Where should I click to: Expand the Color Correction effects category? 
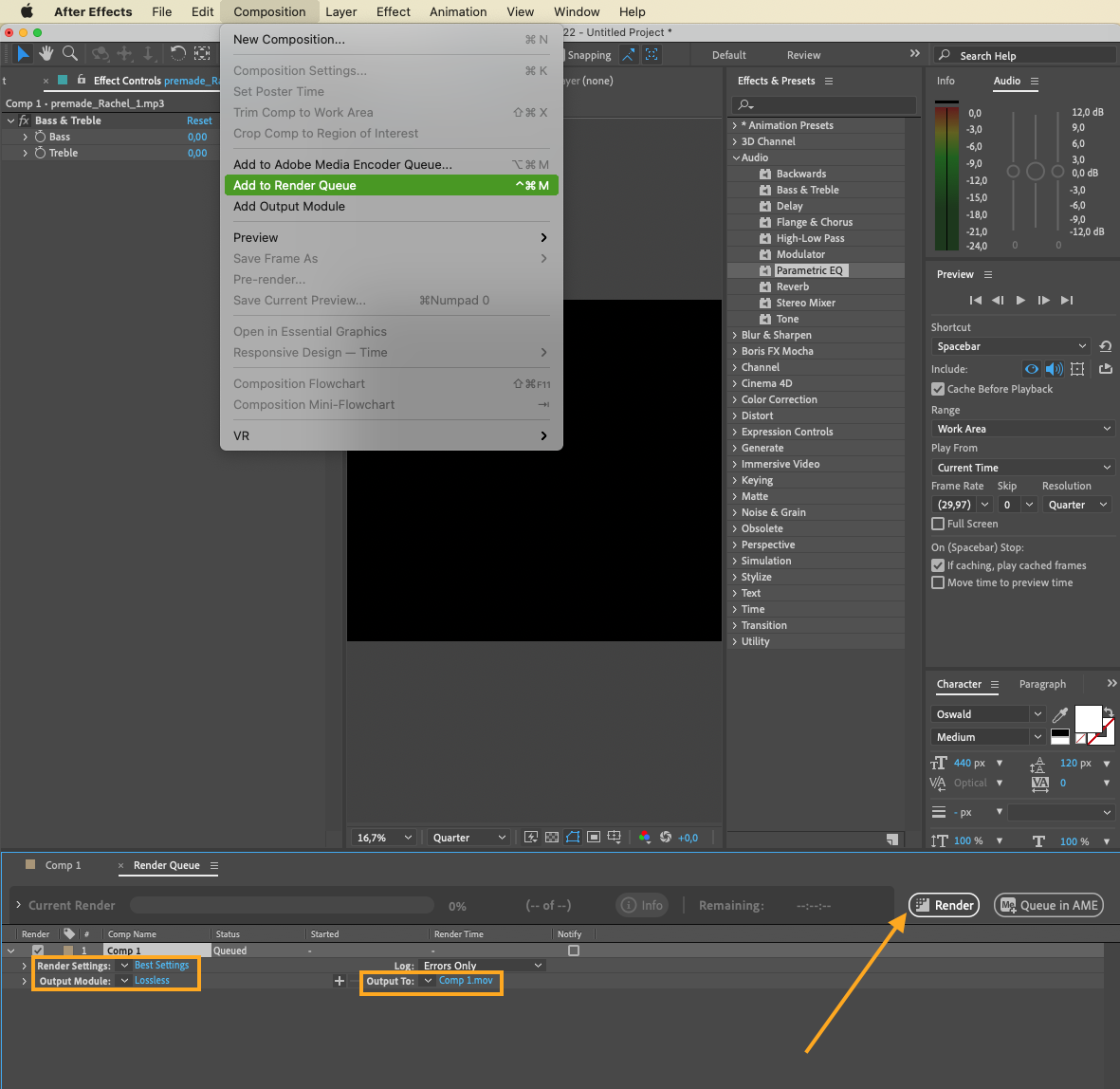click(x=735, y=399)
